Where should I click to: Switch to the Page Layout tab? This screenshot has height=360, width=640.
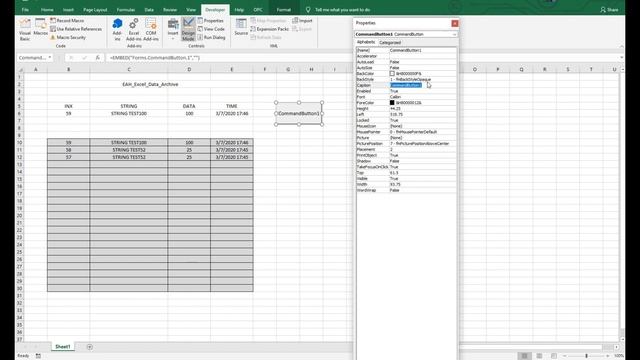coord(95,9)
